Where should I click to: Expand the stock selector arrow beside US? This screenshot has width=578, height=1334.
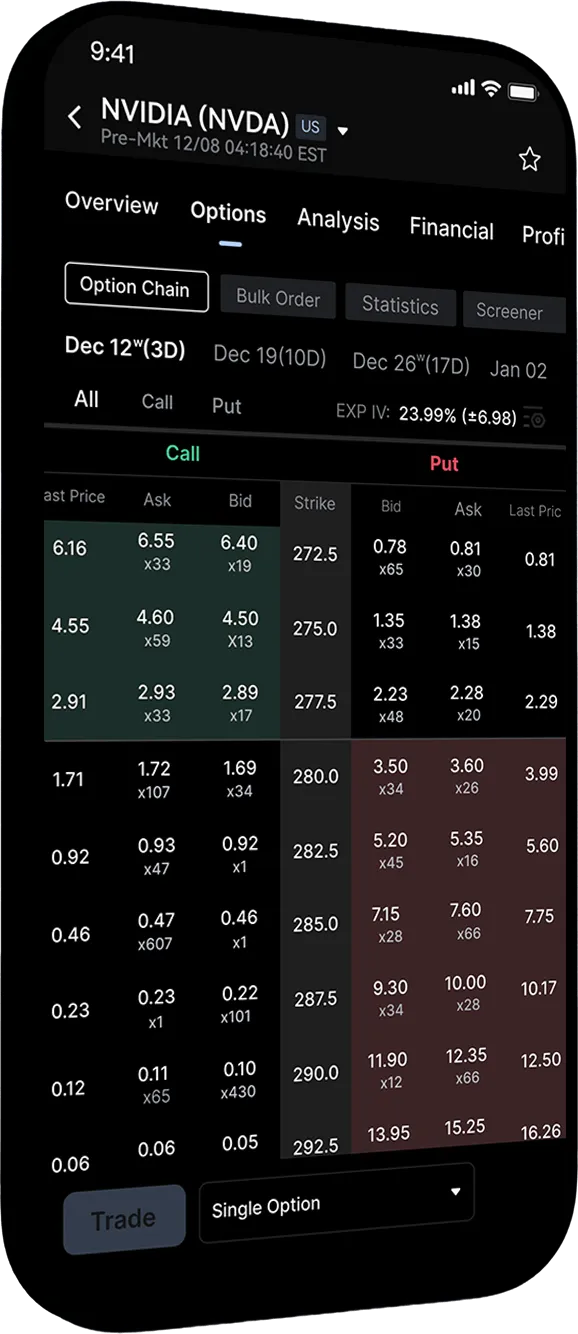343,131
